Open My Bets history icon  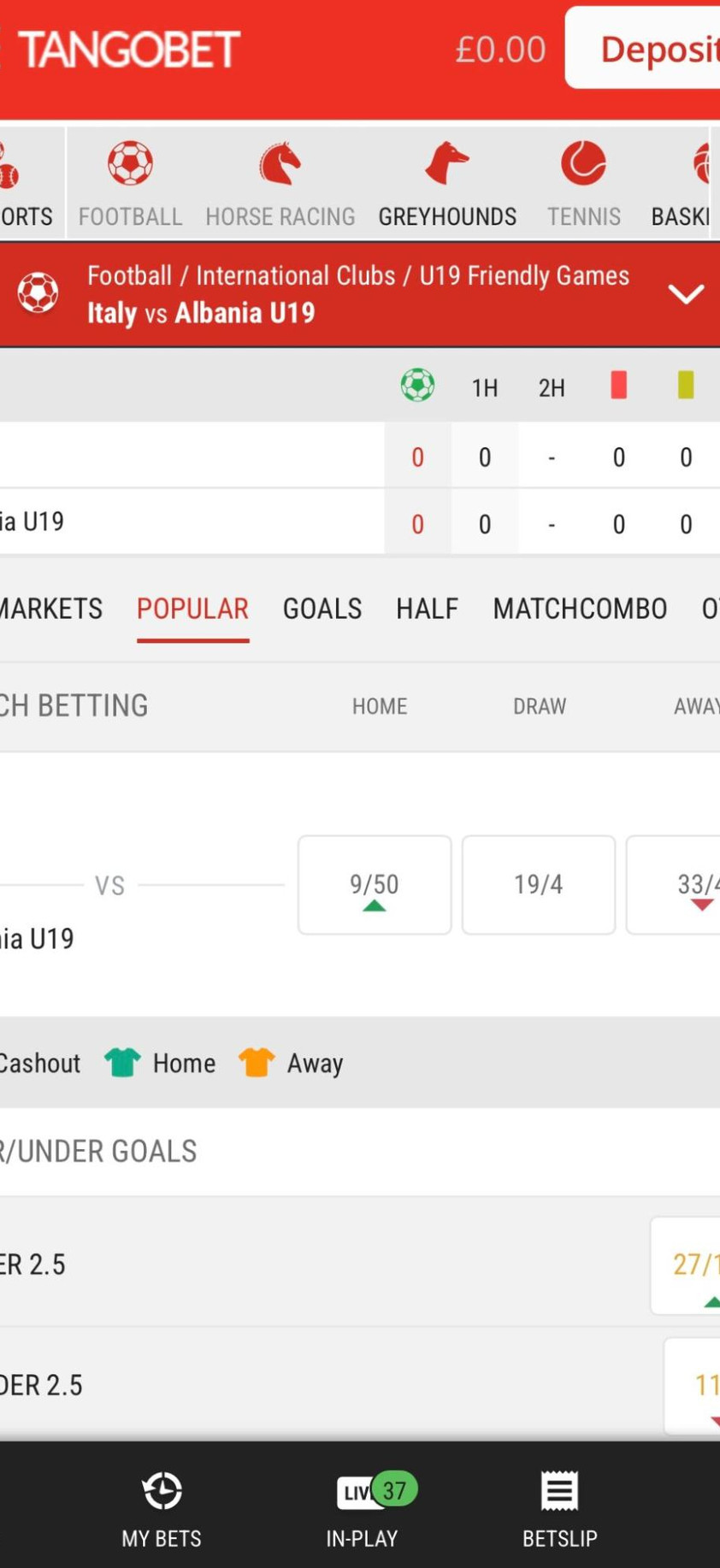162,1492
